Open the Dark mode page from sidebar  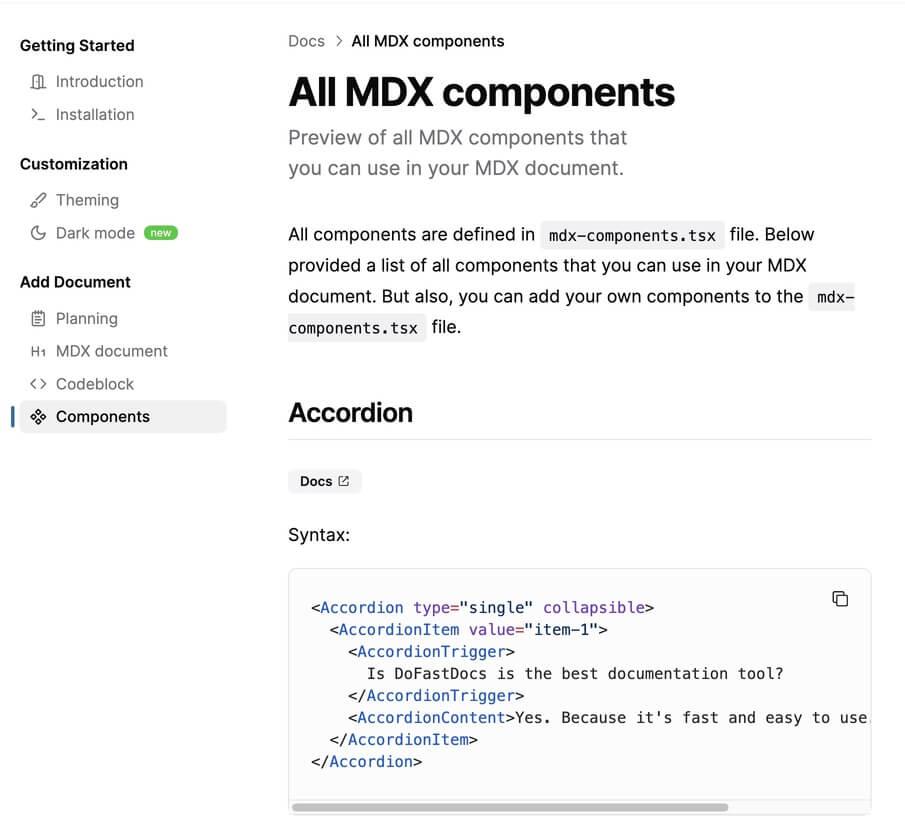tap(94, 233)
